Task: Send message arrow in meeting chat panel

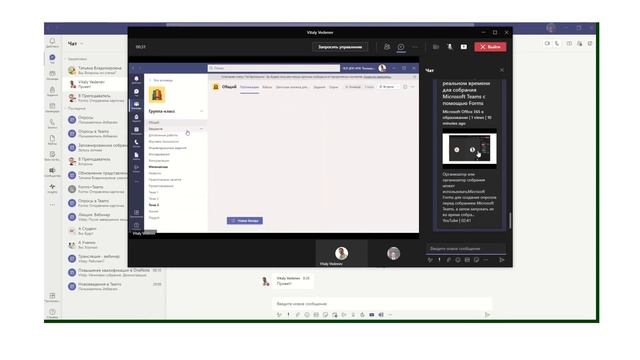Action: [502, 260]
